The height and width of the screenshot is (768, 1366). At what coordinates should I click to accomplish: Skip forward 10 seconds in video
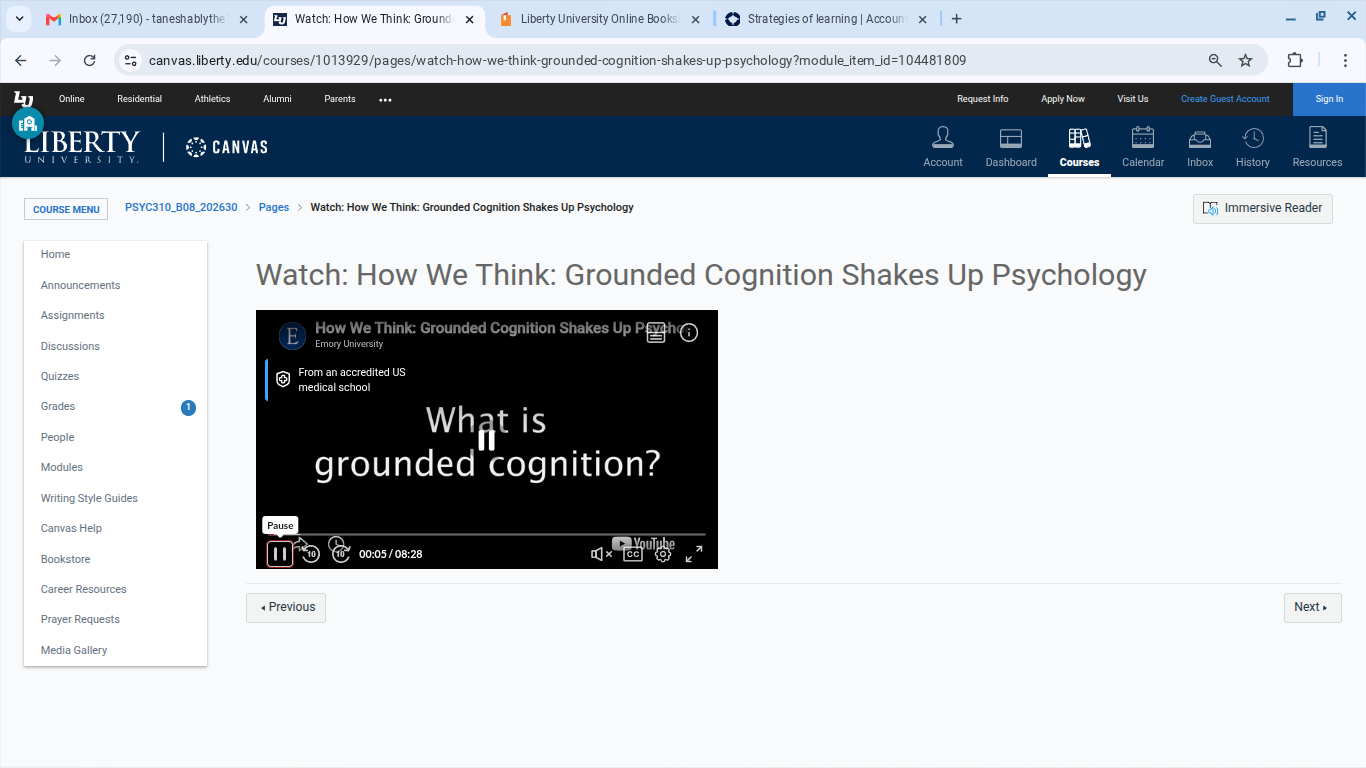tap(340, 553)
